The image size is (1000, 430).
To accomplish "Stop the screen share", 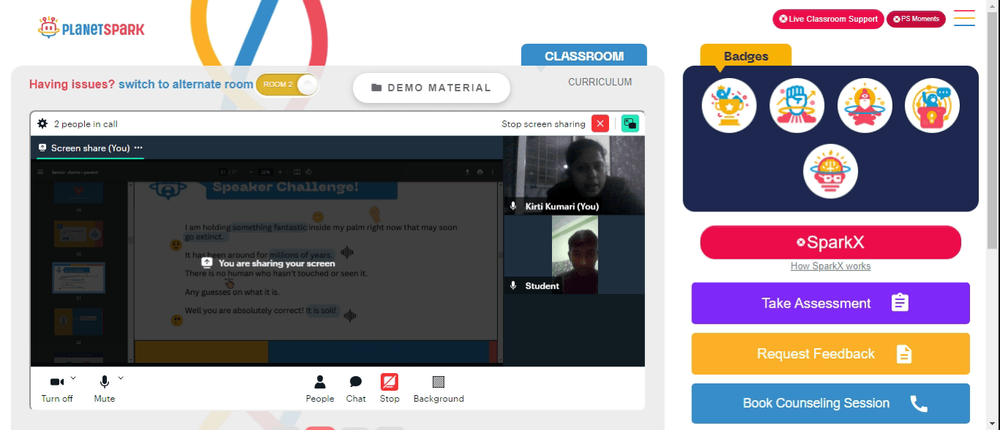I will point(390,389).
